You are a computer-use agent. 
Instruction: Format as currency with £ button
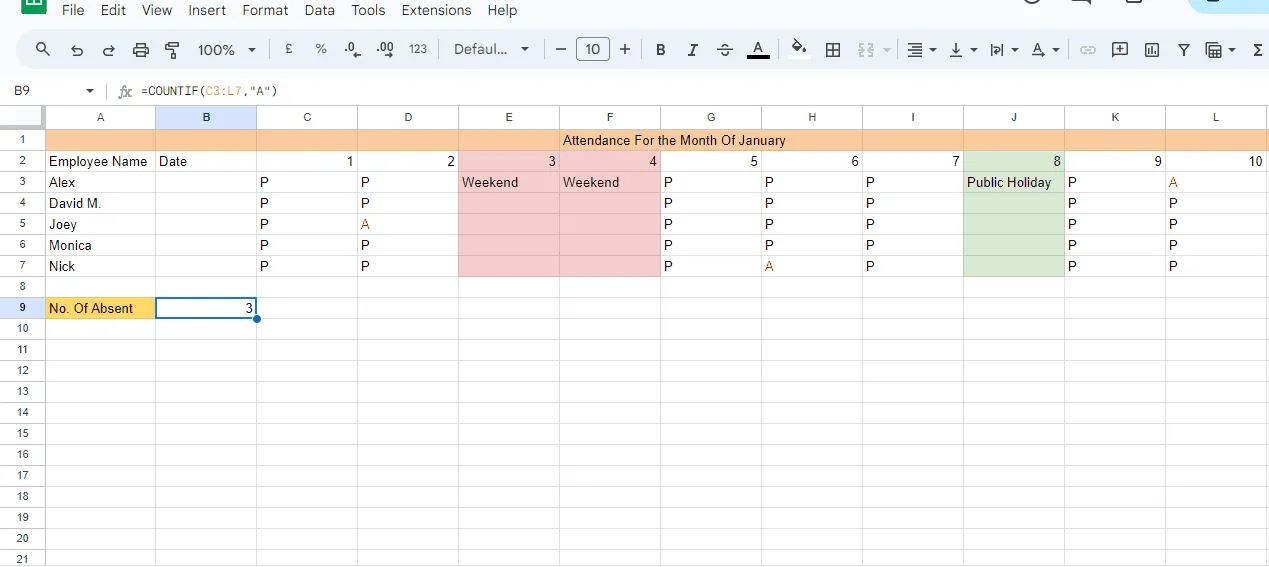[x=289, y=49]
